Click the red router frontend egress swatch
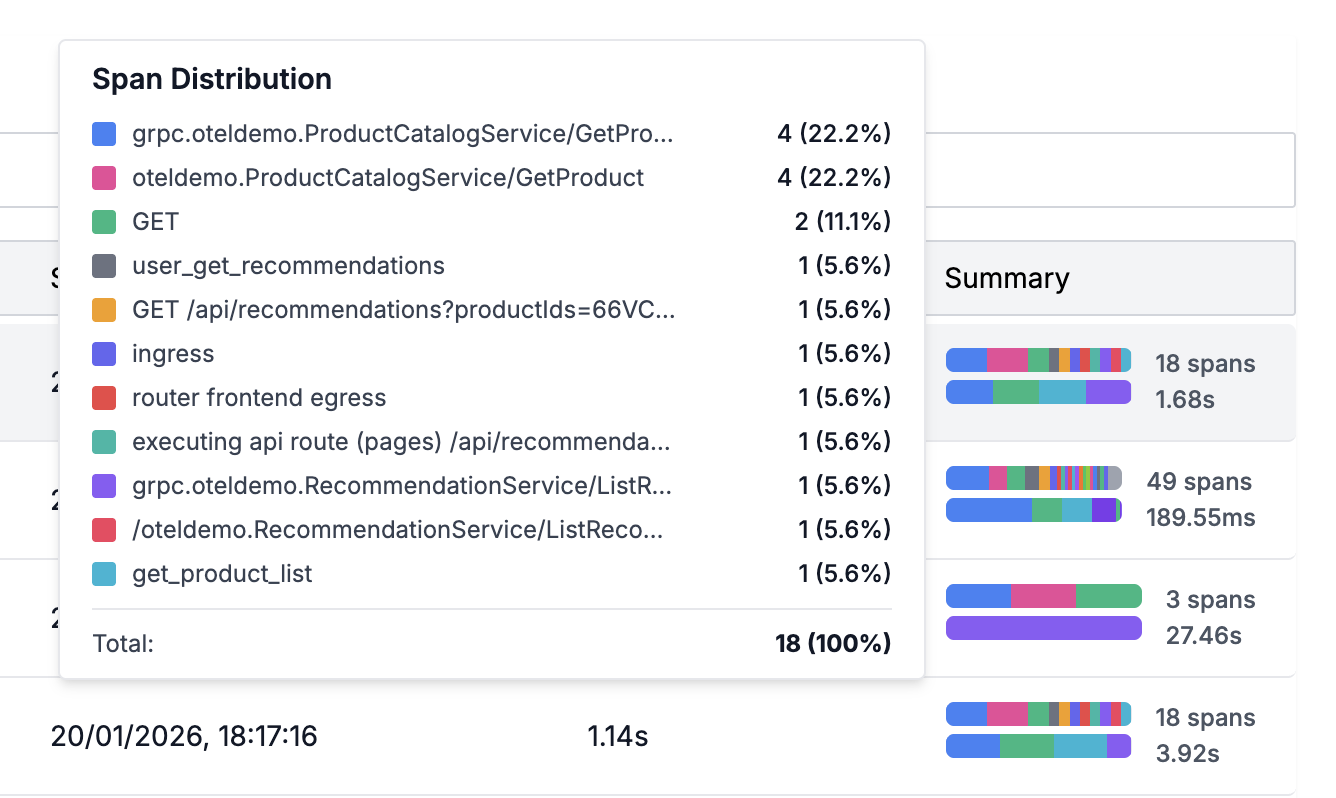 coord(105,398)
